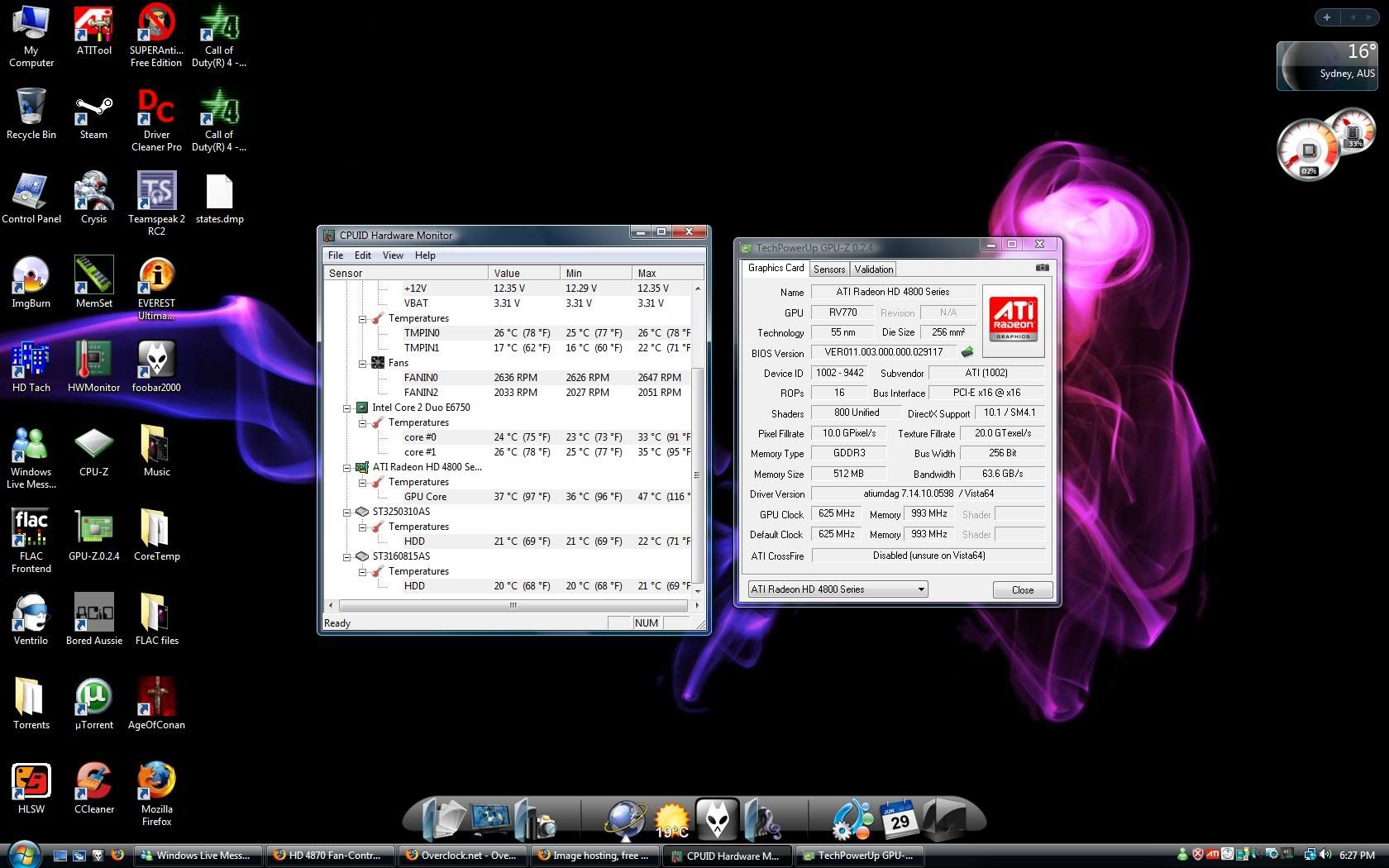Collapse the ST3250310AS drive node

point(347,512)
